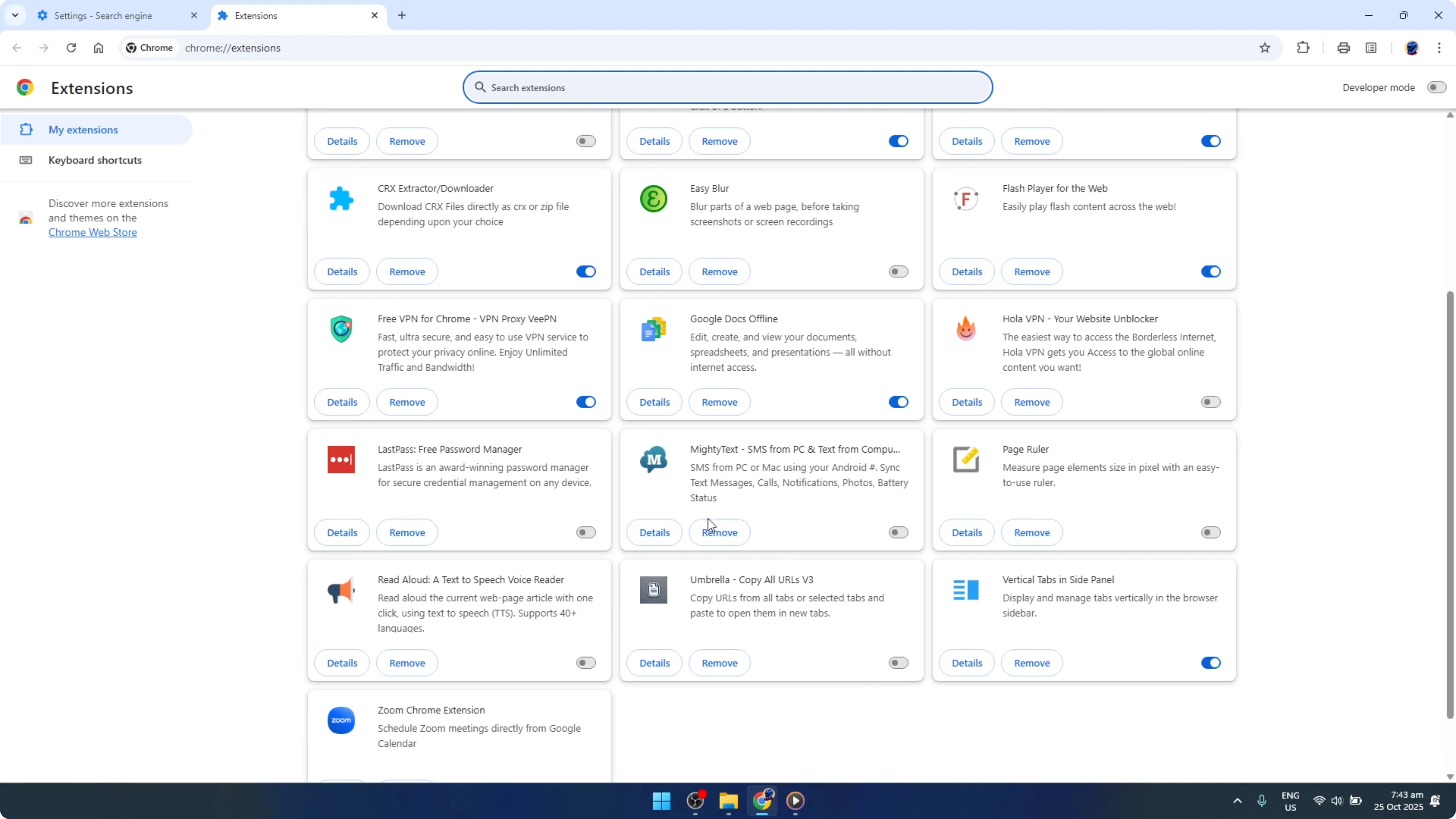This screenshot has height=819, width=1456.
Task: Click the Easy Blur green icon
Action: pos(653,199)
